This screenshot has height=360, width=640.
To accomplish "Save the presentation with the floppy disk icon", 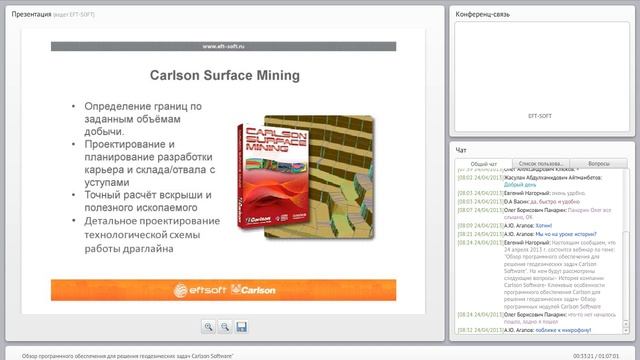I will pos(241,327).
